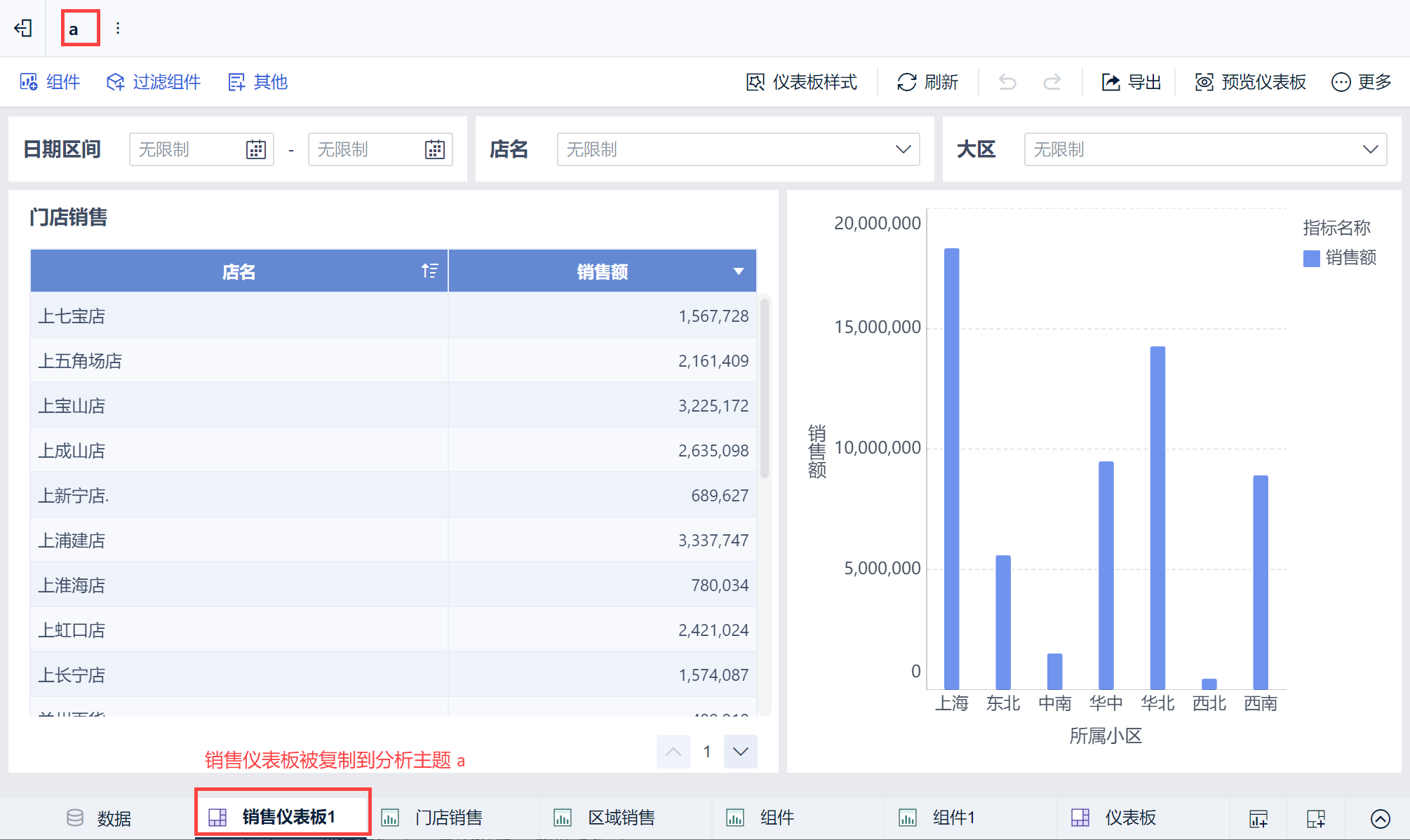Open calendar picker for start date
The height and width of the screenshot is (840, 1410).
(256, 149)
